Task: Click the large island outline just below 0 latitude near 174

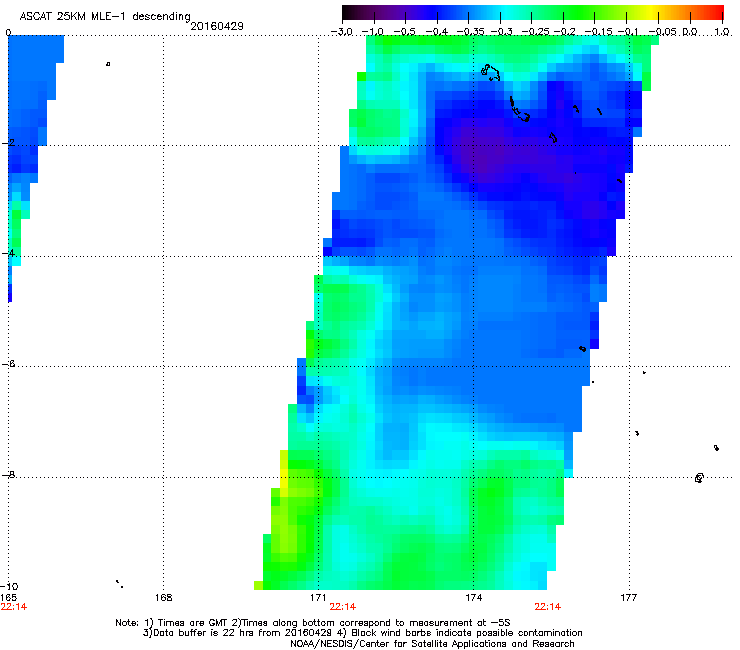Action: [x=490, y=73]
